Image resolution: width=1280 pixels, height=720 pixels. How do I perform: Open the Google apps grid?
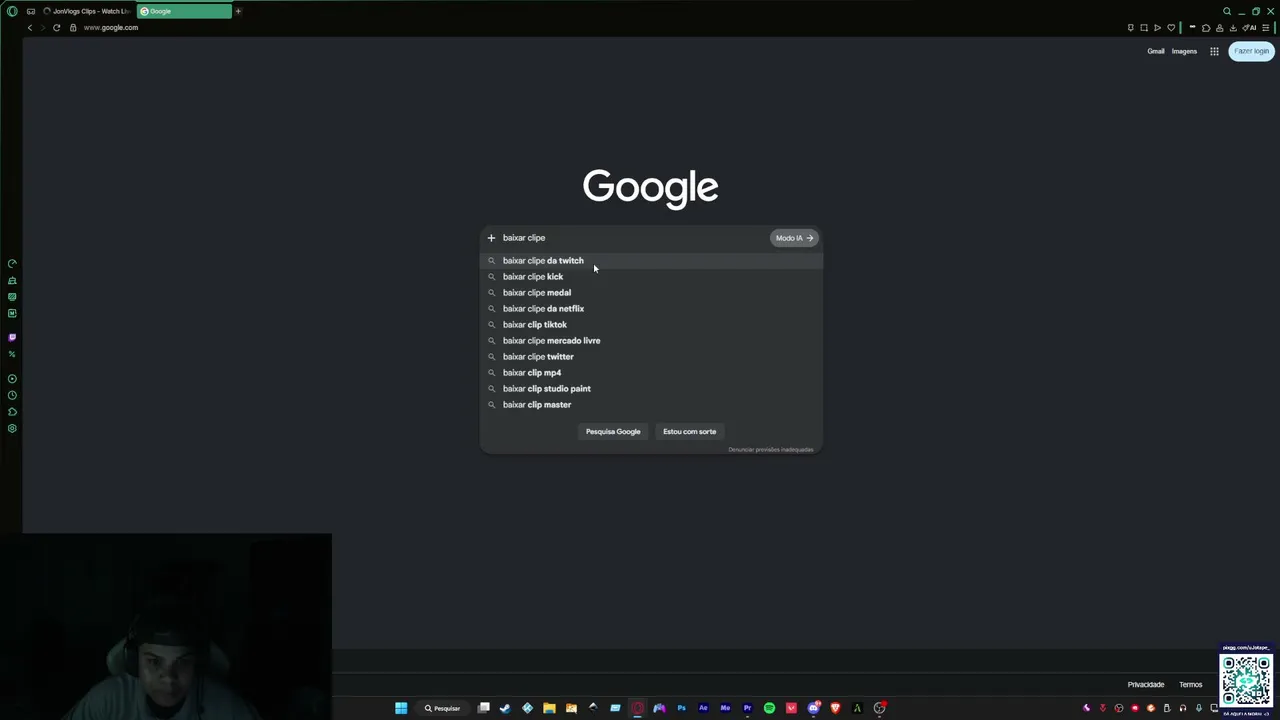click(1214, 51)
